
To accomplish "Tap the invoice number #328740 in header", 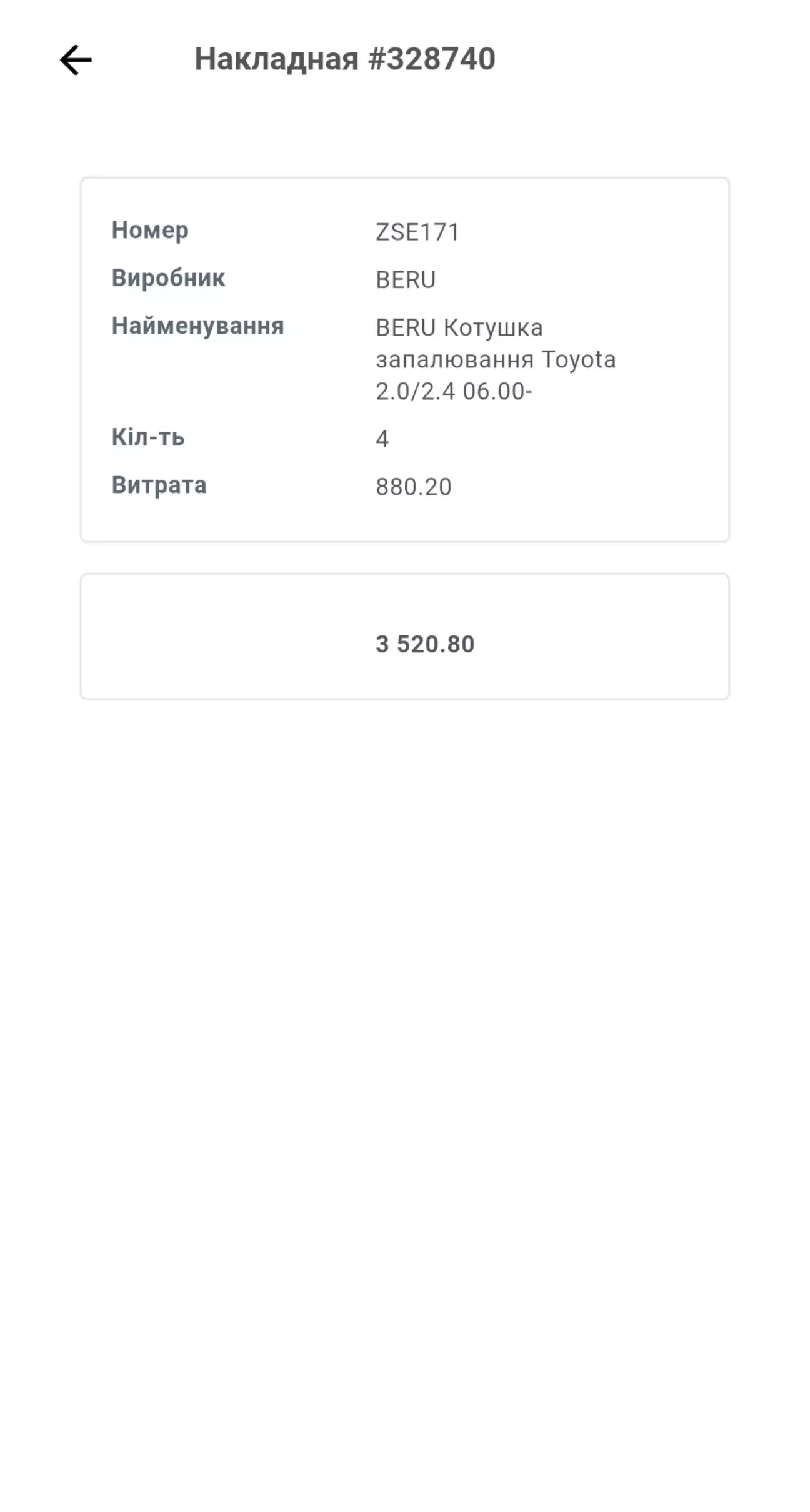I will pyautogui.click(x=432, y=59).
